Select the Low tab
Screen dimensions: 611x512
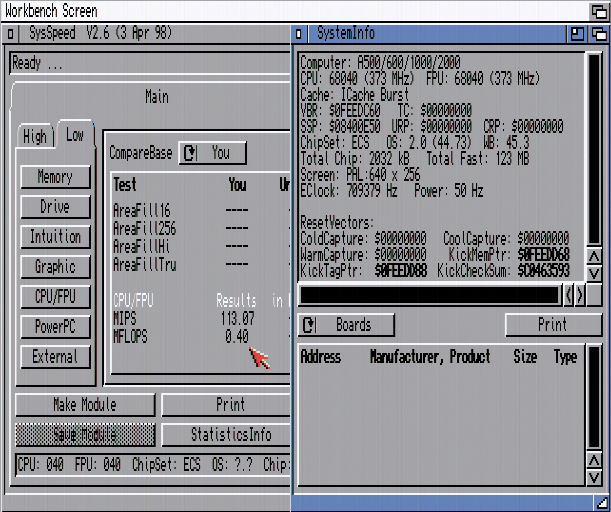(x=74, y=135)
